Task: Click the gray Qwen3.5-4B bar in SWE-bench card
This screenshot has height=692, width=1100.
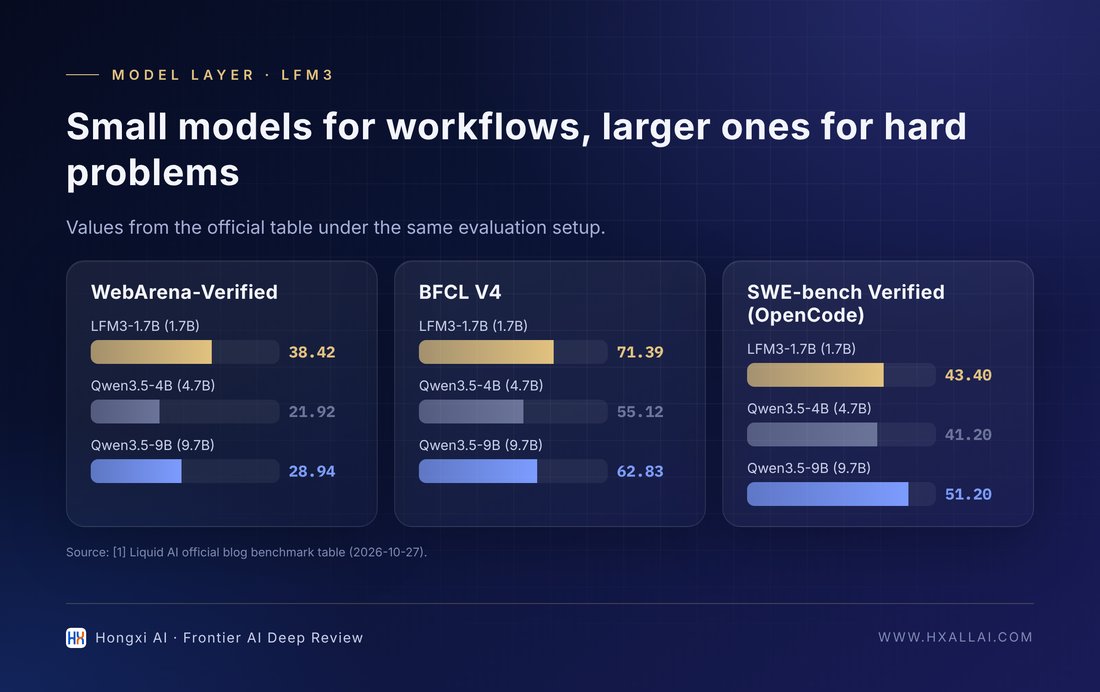Action: click(x=812, y=434)
